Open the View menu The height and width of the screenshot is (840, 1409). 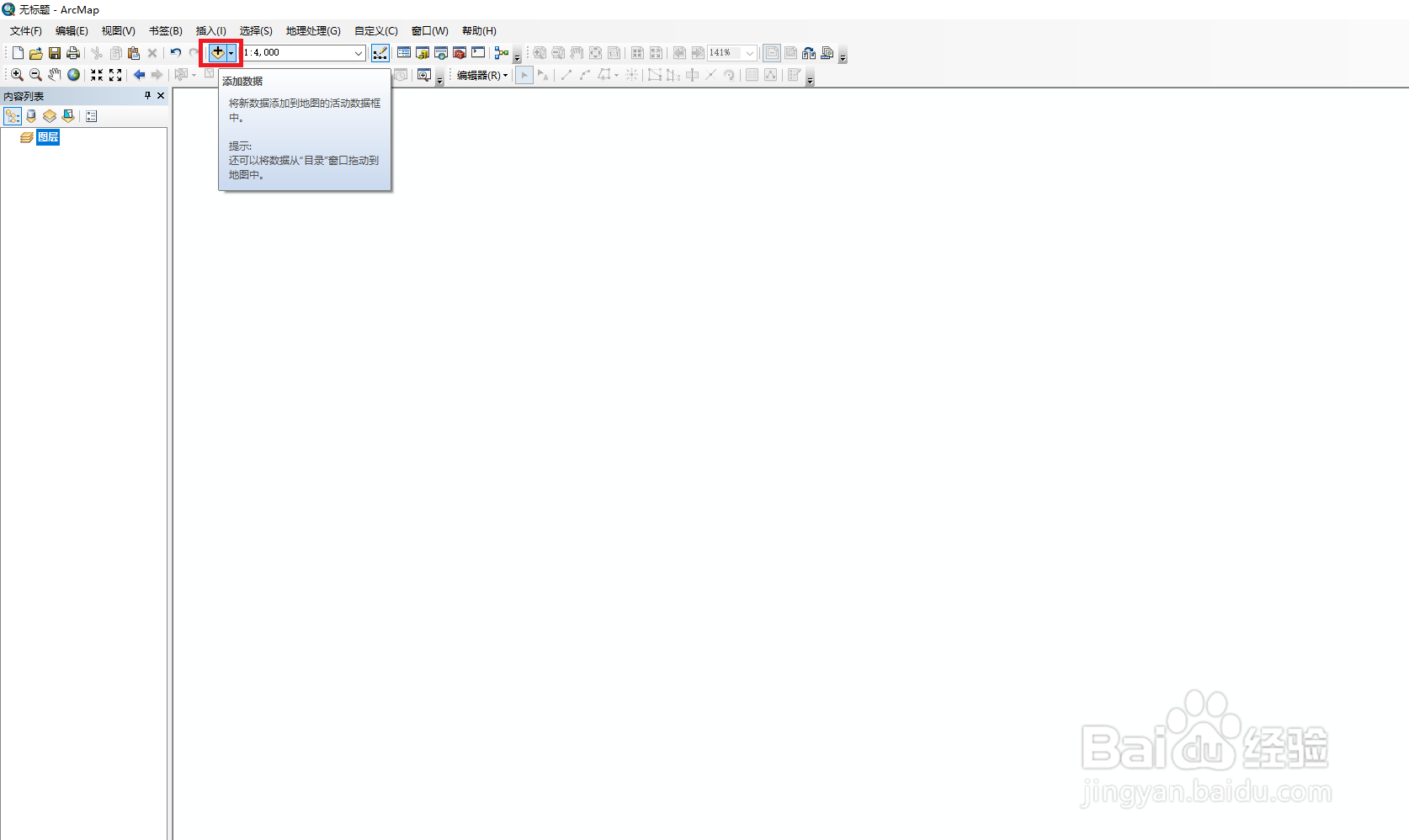pos(119,31)
